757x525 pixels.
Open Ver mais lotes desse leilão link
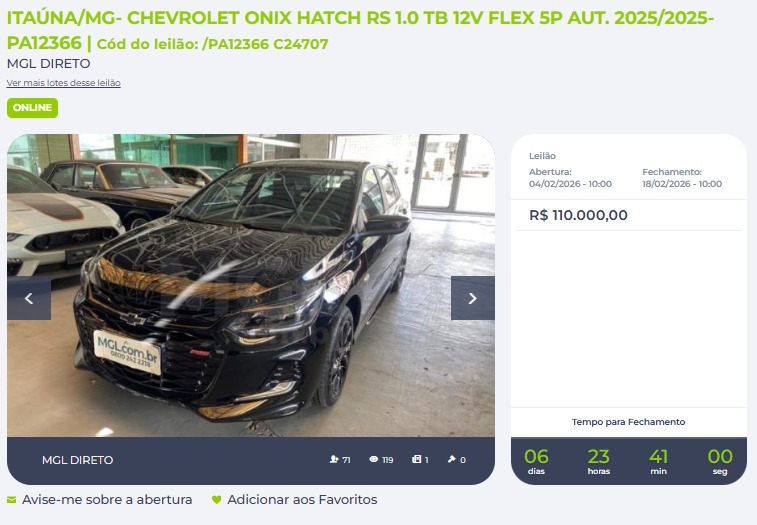63,83
